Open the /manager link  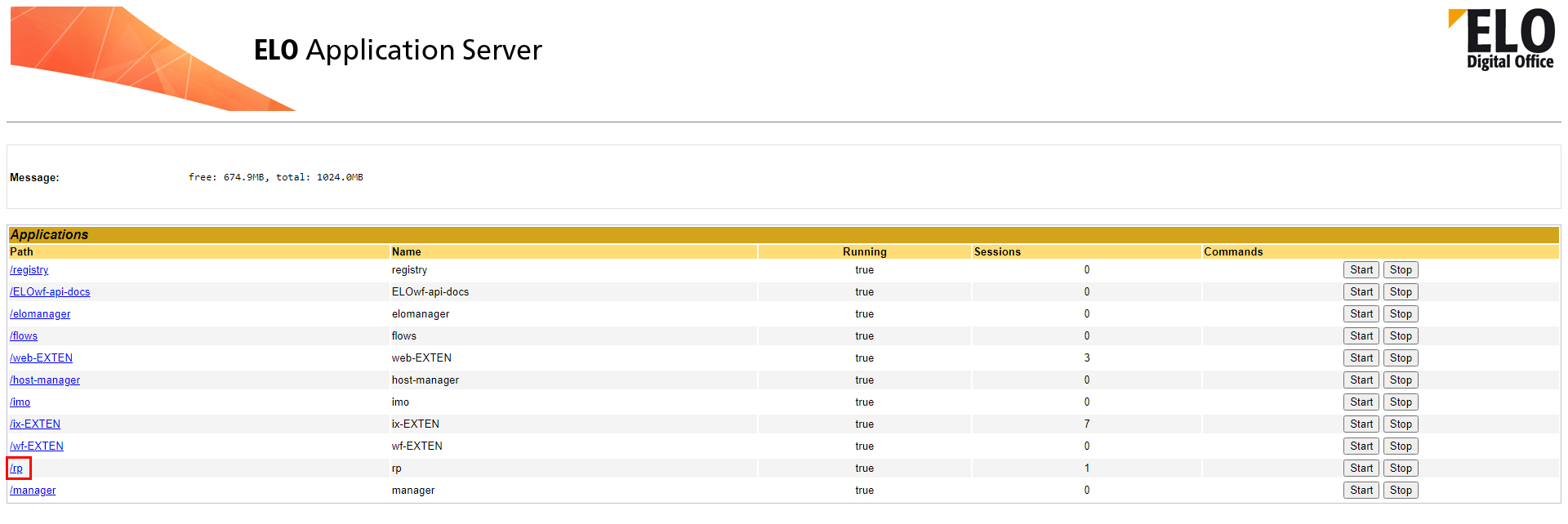33,491
